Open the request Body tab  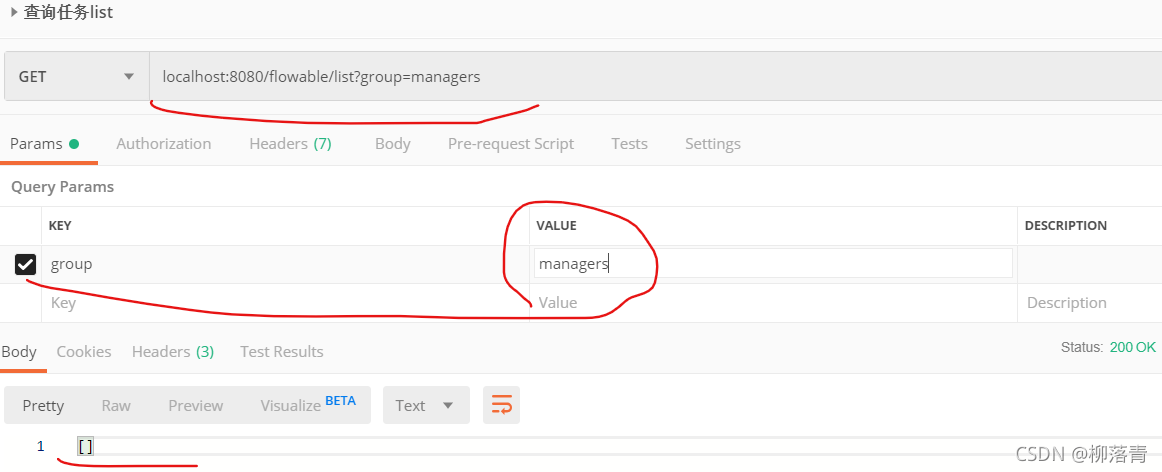(393, 144)
